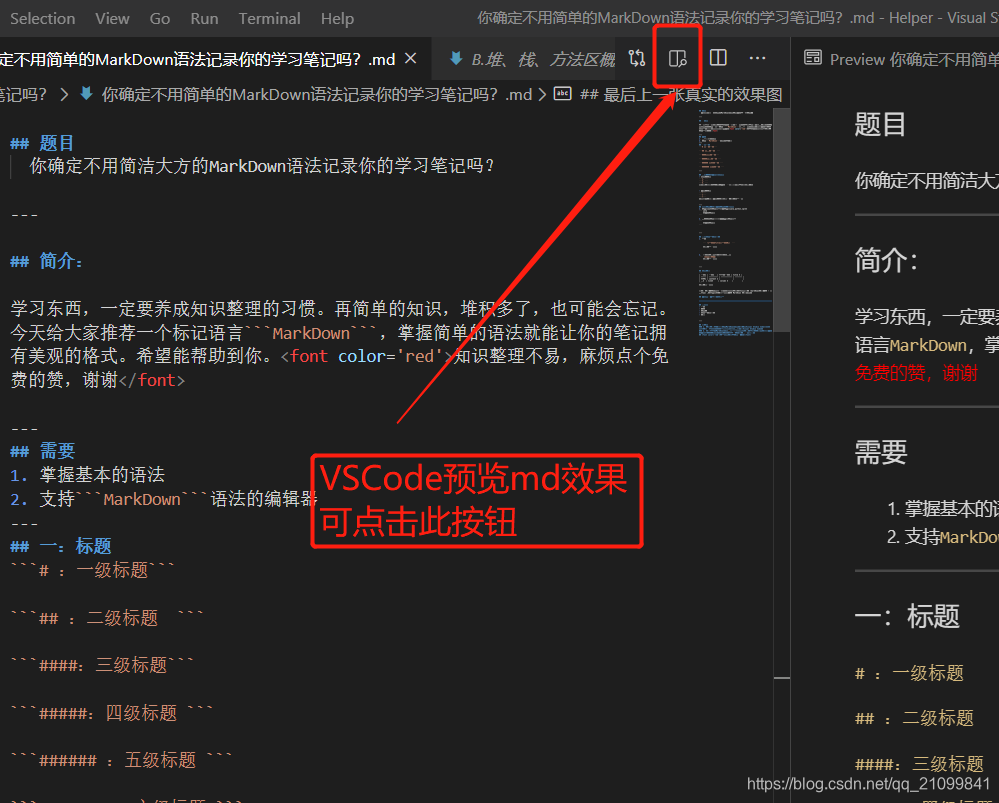Open the Help menu
Image resolution: width=999 pixels, height=803 pixels.
click(337, 18)
